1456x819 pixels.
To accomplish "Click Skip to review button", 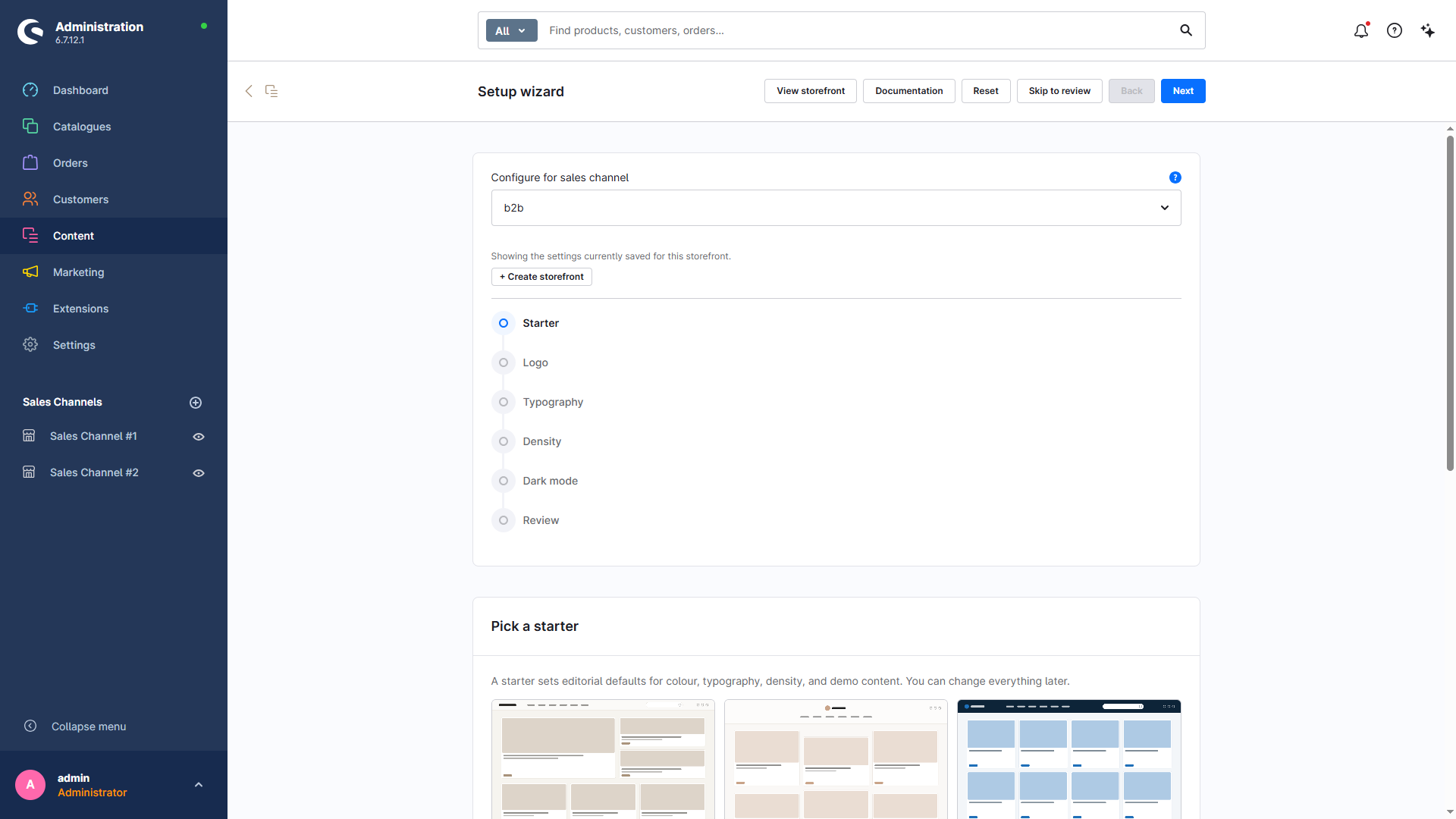I will (1059, 91).
